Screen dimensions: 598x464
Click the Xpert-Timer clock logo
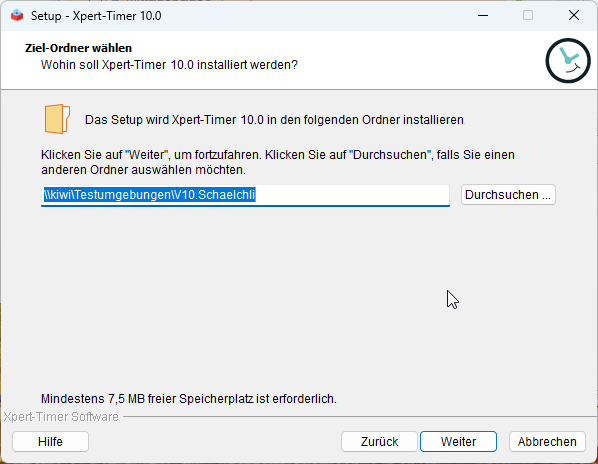point(568,61)
